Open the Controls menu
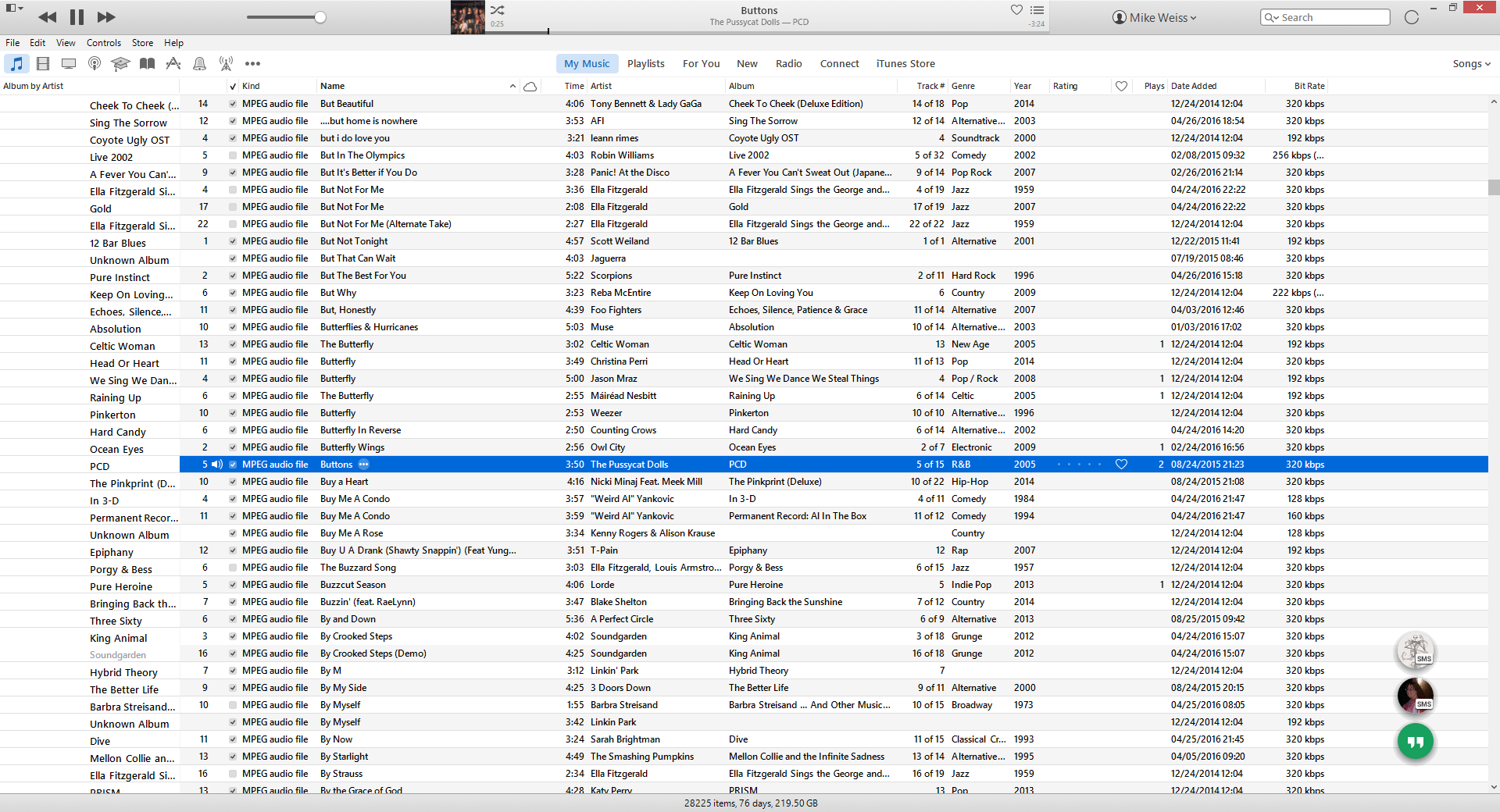 click(104, 43)
